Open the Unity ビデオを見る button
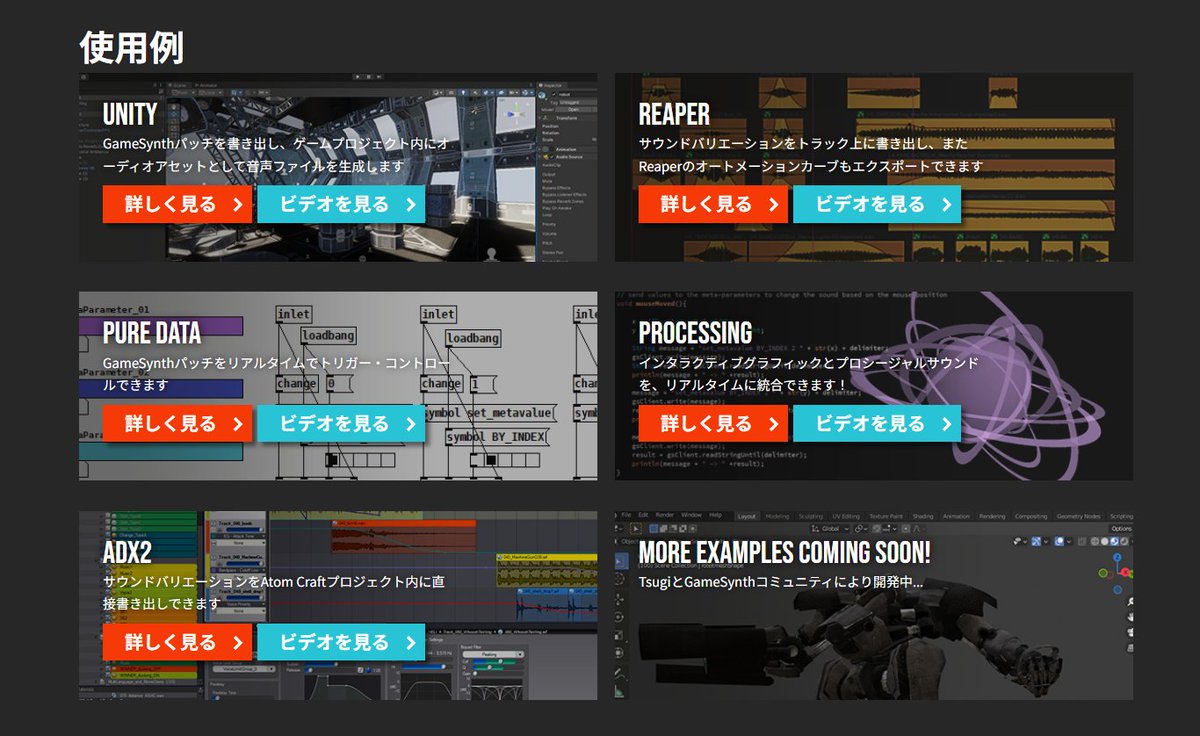Viewport: 1200px width, 736px height. 341,204
